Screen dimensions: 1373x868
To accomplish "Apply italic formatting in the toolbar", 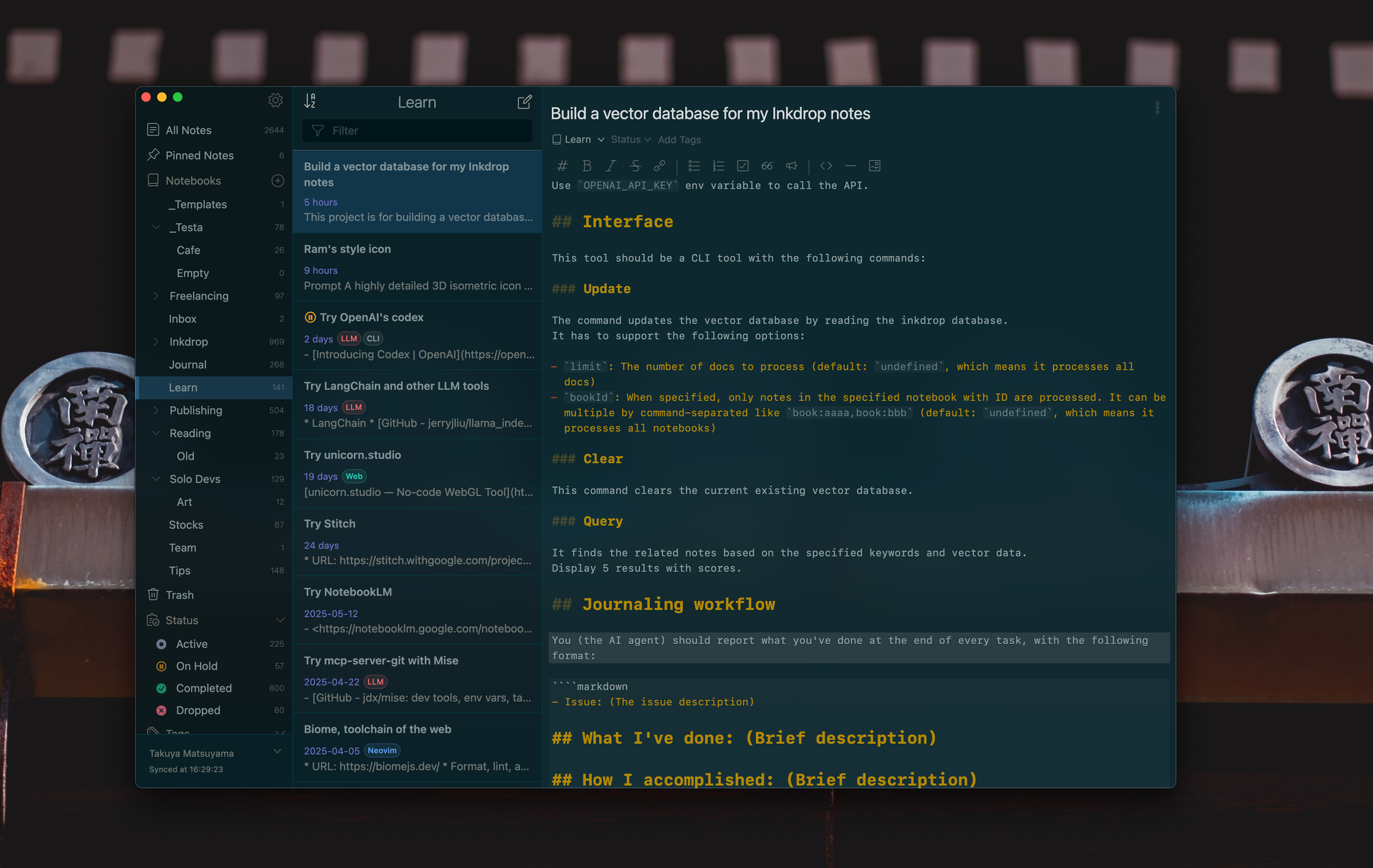I will (x=610, y=165).
